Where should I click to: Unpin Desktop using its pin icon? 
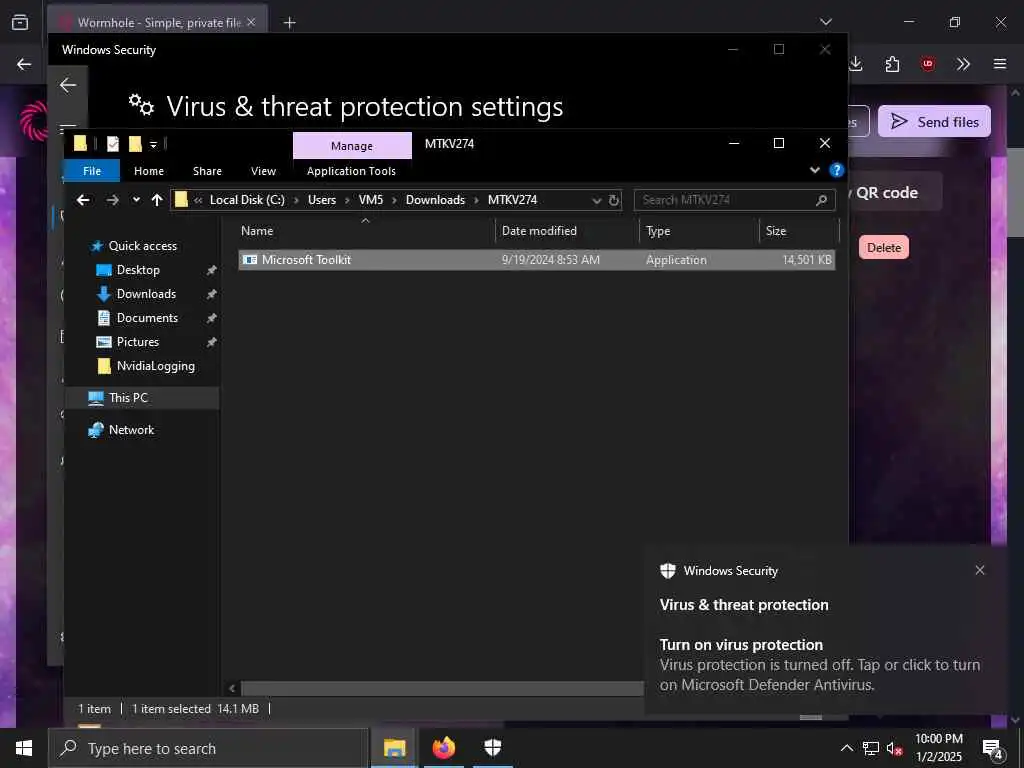pyautogui.click(x=211, y=270)
